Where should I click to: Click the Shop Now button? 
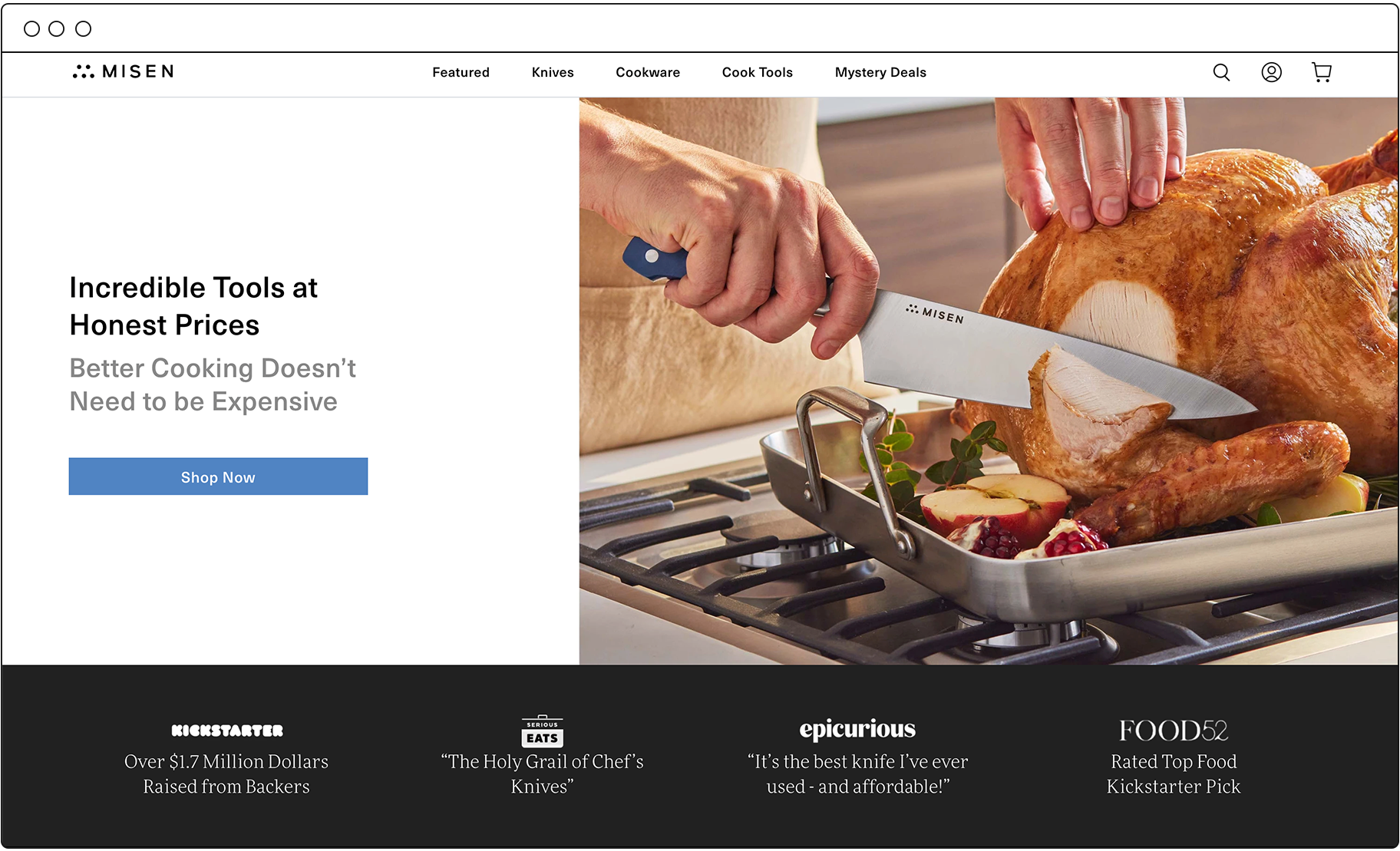(218, 477)
